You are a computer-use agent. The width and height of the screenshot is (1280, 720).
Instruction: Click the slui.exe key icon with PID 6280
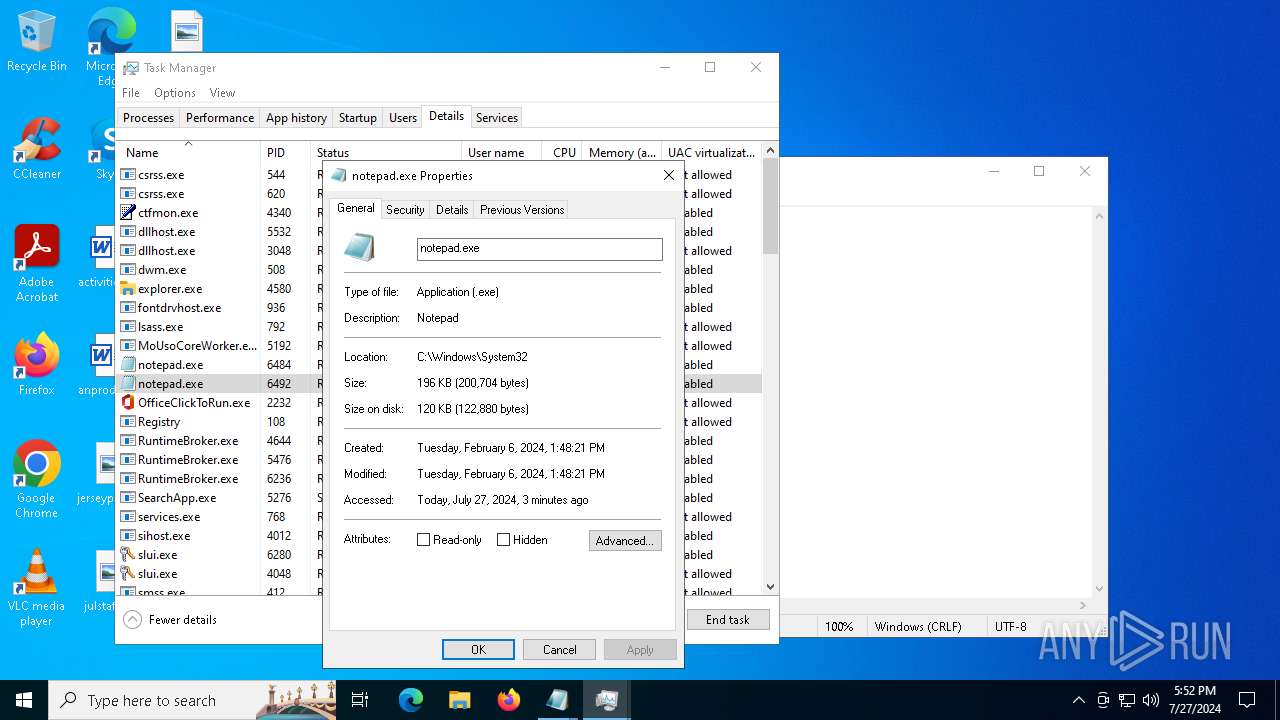coord(128,554)
